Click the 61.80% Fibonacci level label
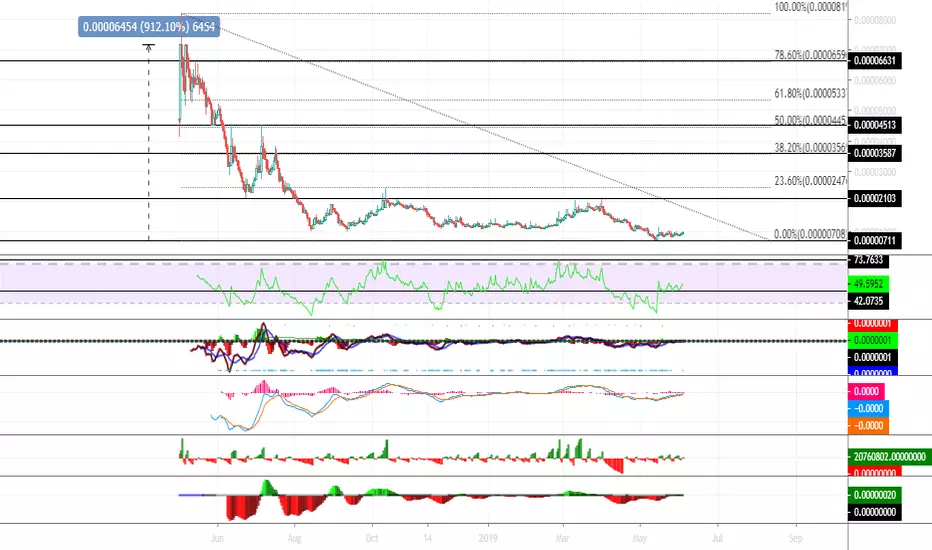Image resolution: width=932 pixels, height=550 pixels. pyautogui.click(x=810, y=93)
